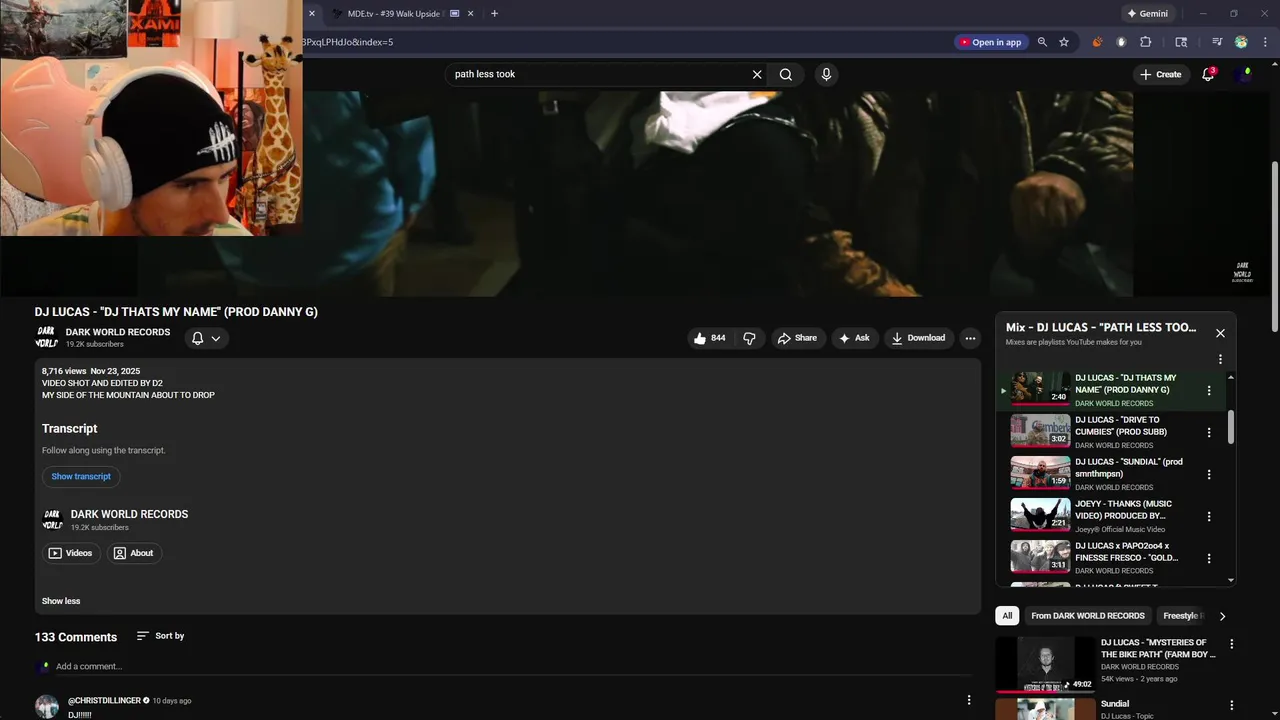Click the page vertical scrollbar
The width and height of the screenshot is (1280, 720).
point(1274,245)
